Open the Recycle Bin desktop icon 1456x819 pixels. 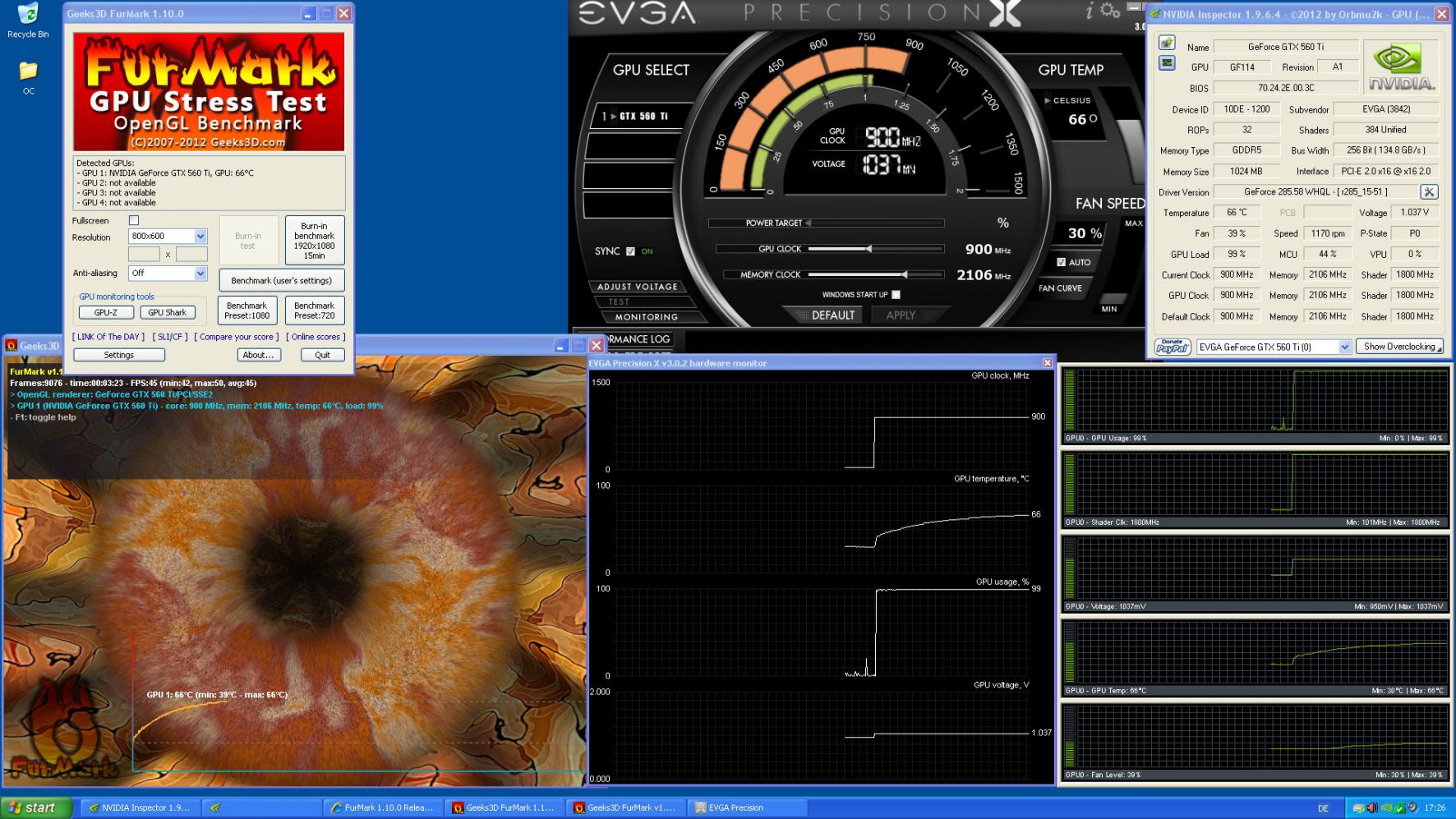coord(28,21)
